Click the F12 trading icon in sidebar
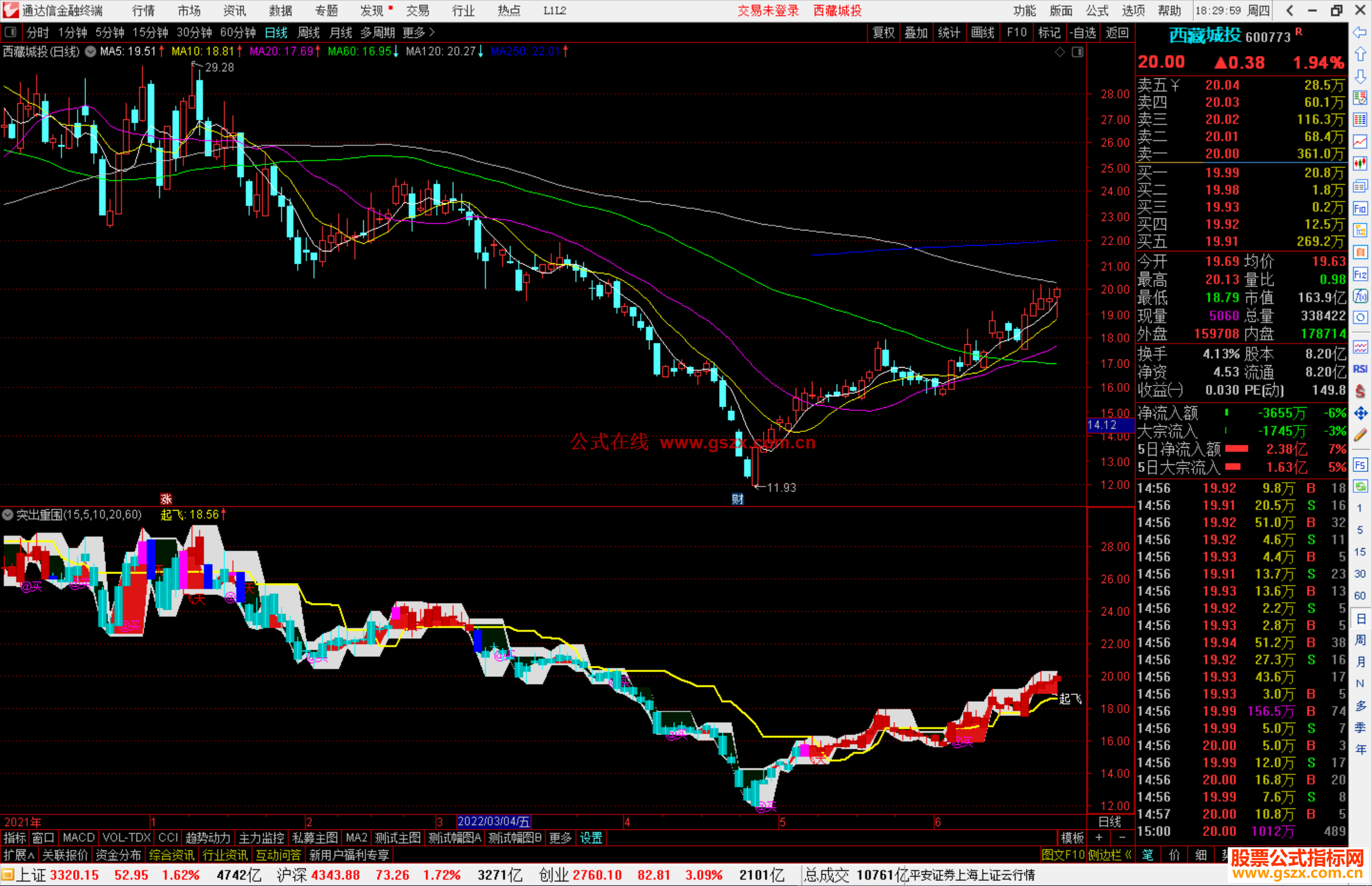Viewport: 1372px width, 886px height. click(x=1360, y=274)
